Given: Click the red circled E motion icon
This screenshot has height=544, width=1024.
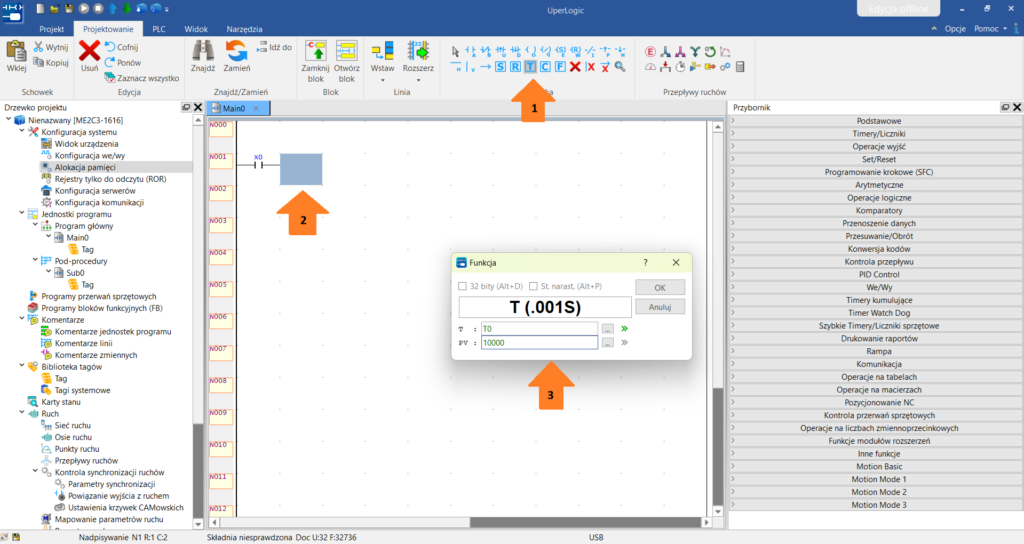Looking at the screenshot, I should click(x=650, y=52).
